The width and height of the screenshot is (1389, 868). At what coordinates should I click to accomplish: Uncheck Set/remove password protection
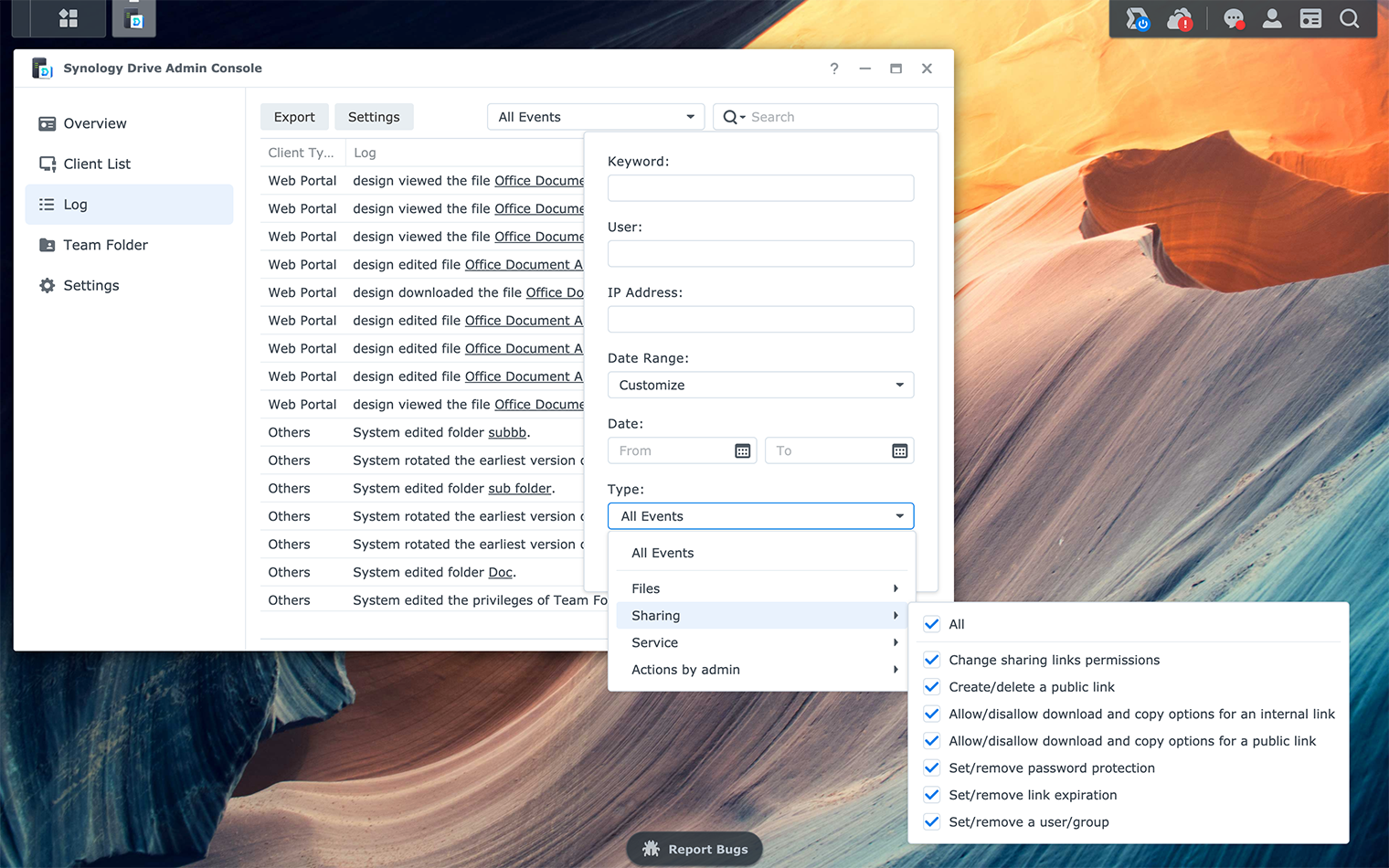tap(931, 767)
